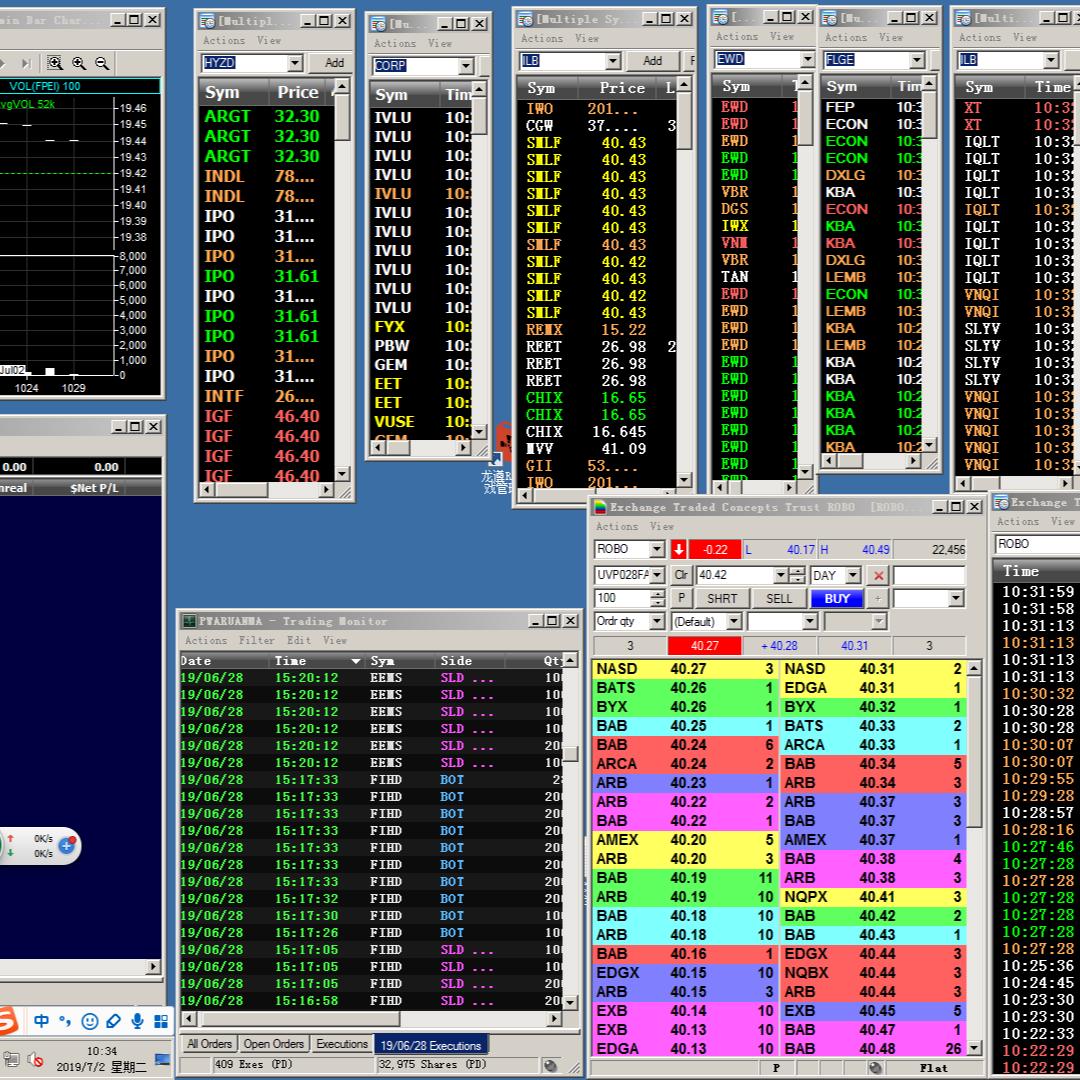Viewport: 1080px width, 1080px height.
Task: Open the DAY time-in-force dropdown
Action: click(852, 575)
